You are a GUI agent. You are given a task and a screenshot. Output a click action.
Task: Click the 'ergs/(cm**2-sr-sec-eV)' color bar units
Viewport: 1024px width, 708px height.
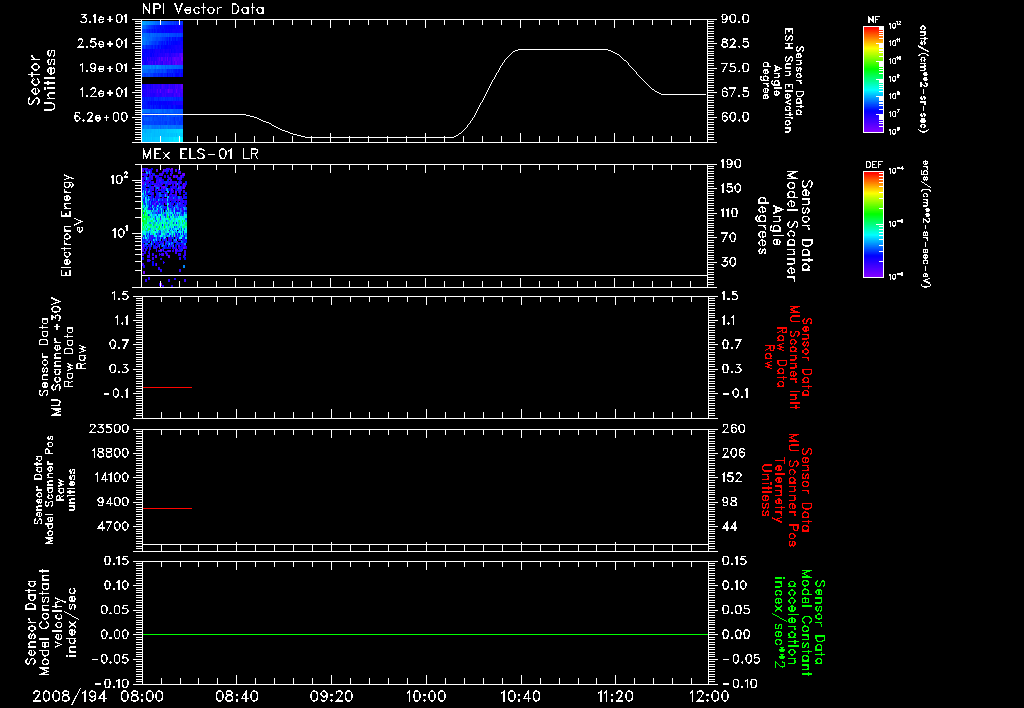point(926,224)
